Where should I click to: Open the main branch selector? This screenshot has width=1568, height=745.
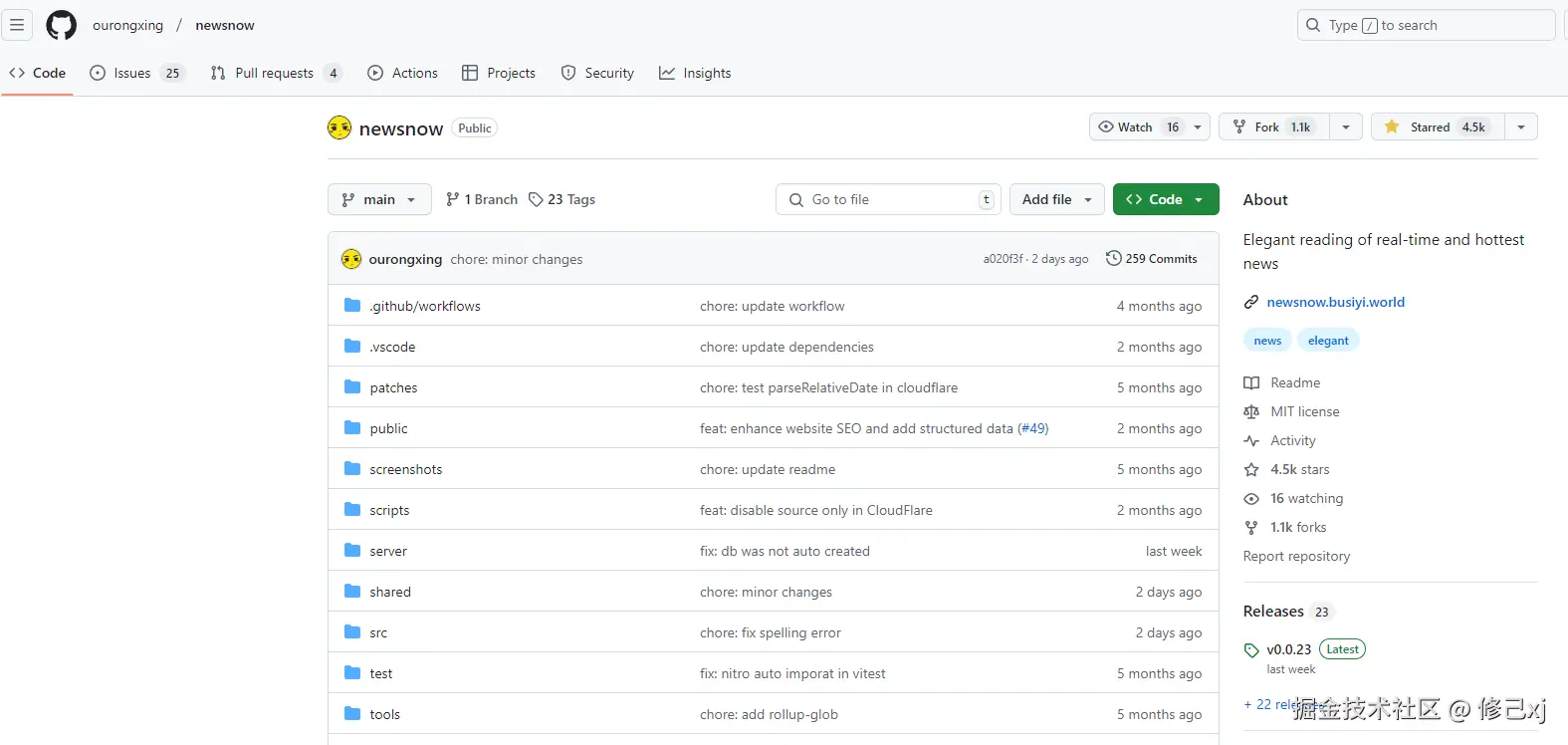379,199
